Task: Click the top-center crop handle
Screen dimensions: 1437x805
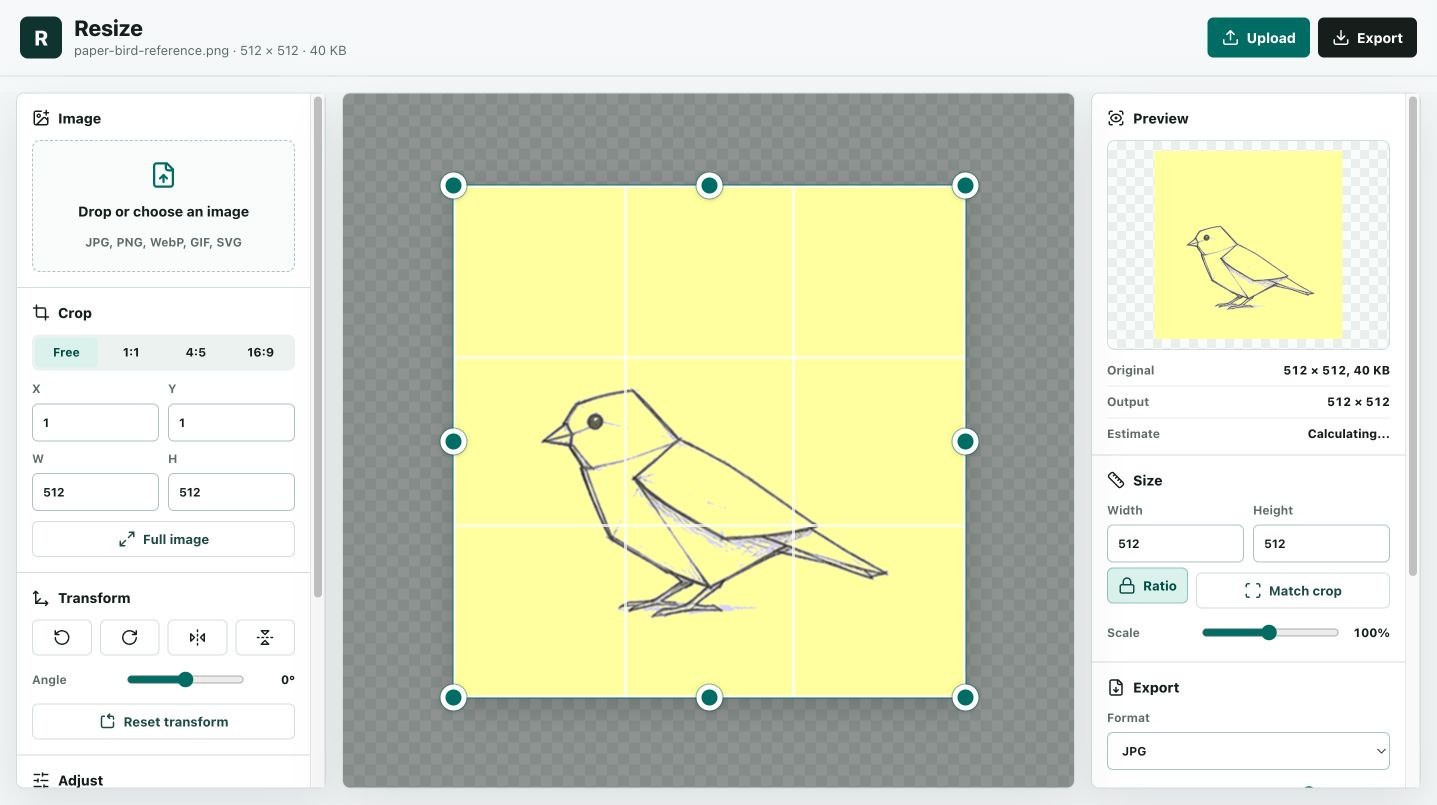Action: pyautogui.click(x=709, y=185)
